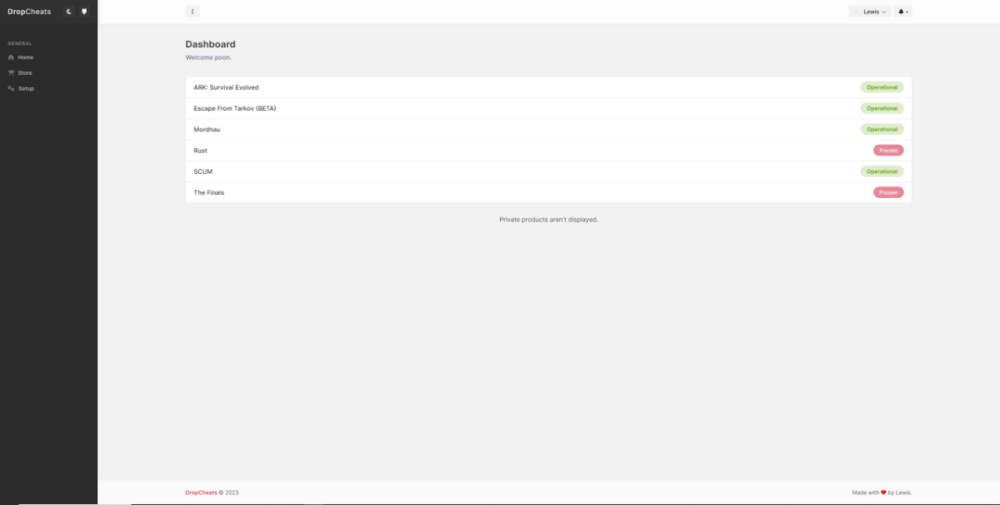Click the Home house icon in sidebar
Screen dimensions: 1000x505
tap(11, 57)
